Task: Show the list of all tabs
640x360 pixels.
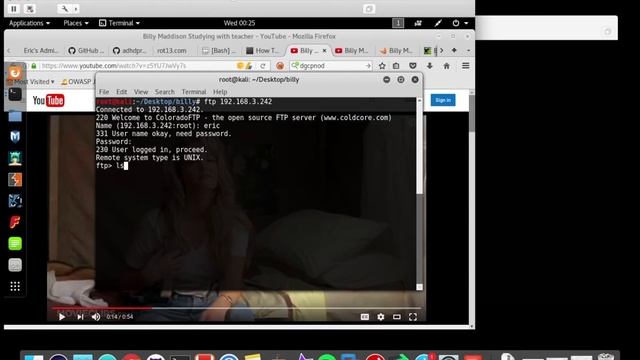Action: pyautogui.click(x=468, y=50)
